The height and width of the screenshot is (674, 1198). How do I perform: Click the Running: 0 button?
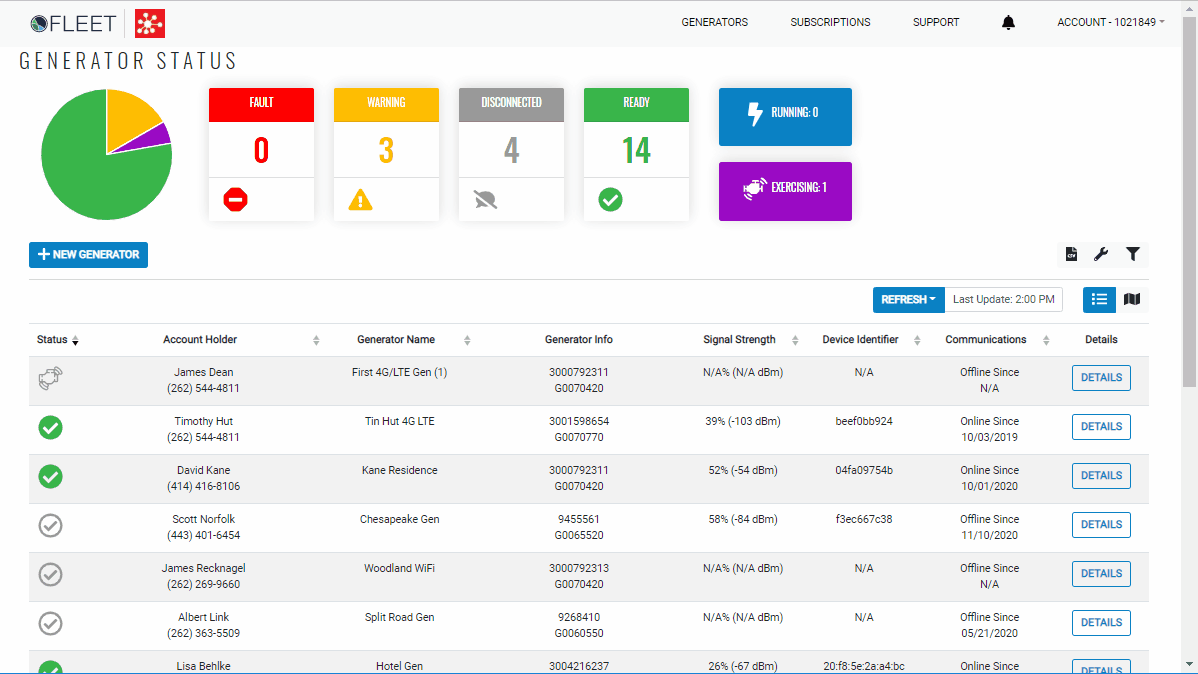point(785,117)
